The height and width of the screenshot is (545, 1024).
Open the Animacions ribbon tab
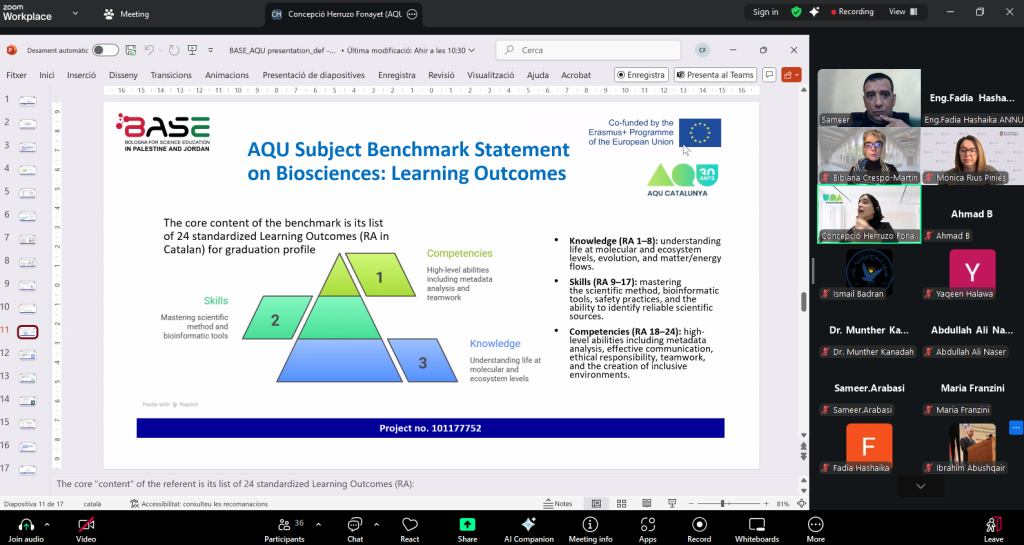click(x=226, y=75)
